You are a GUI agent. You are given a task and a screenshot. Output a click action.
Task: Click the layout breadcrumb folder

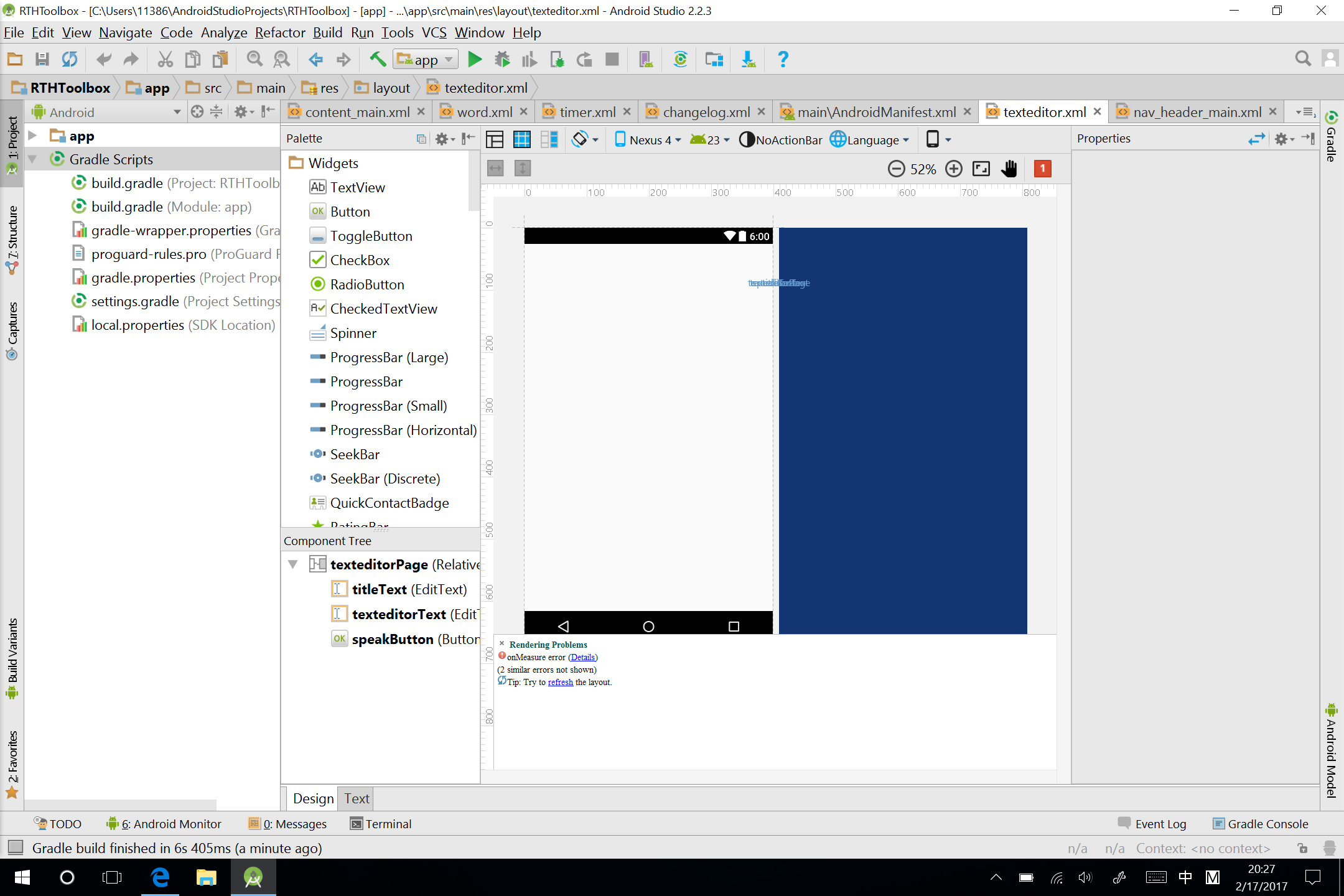[382, 88]
